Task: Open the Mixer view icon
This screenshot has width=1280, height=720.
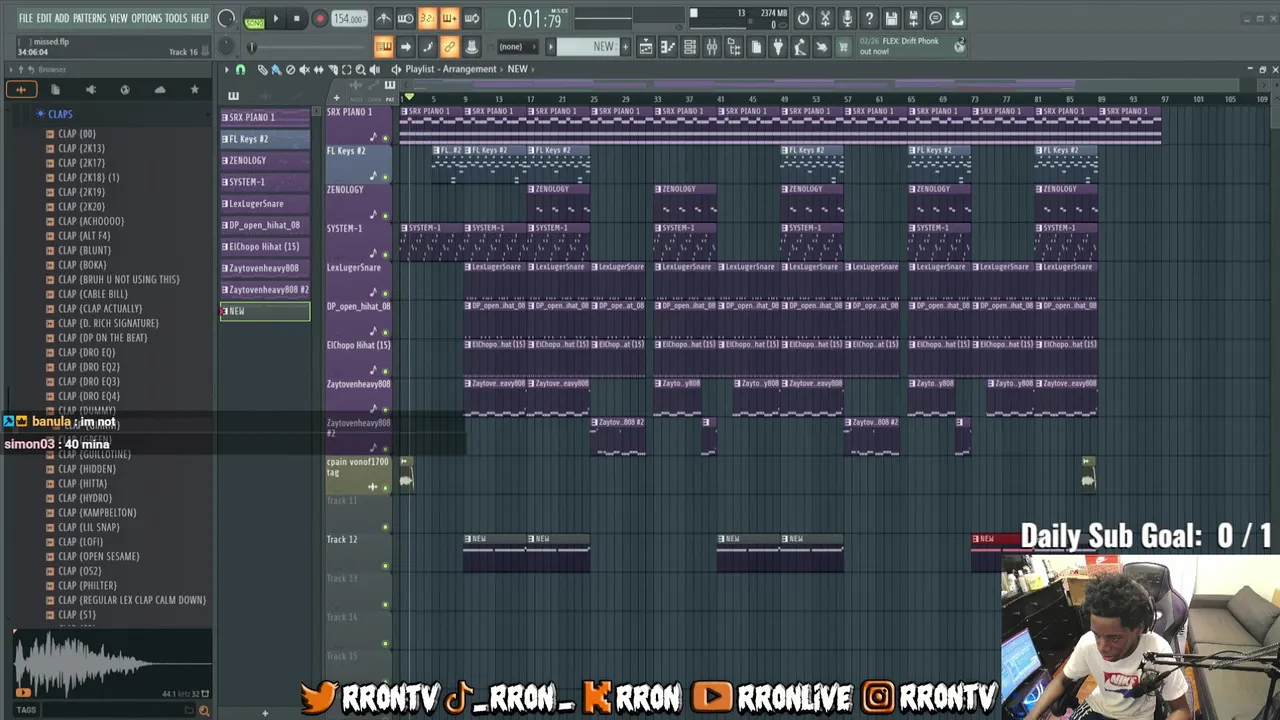Action: tap(712, 47)
